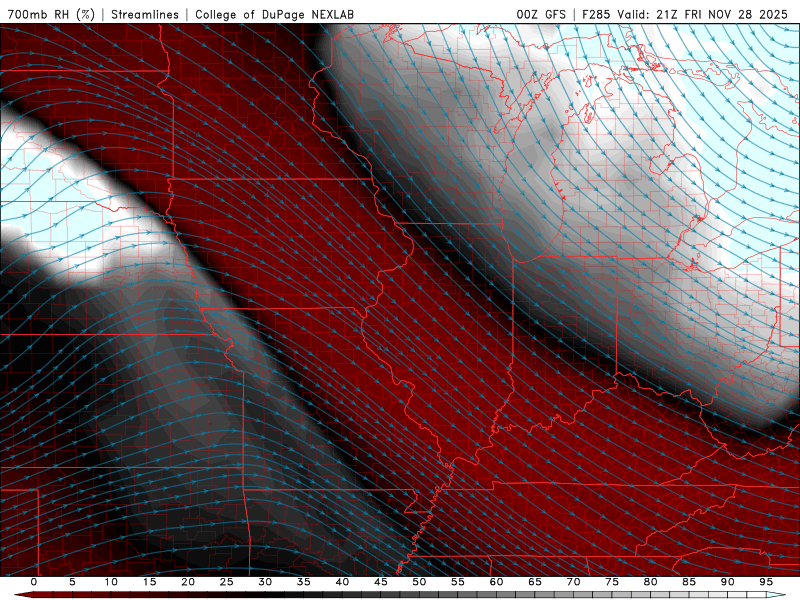Click the "40" label on the color scale

click(x=342, y=582)
